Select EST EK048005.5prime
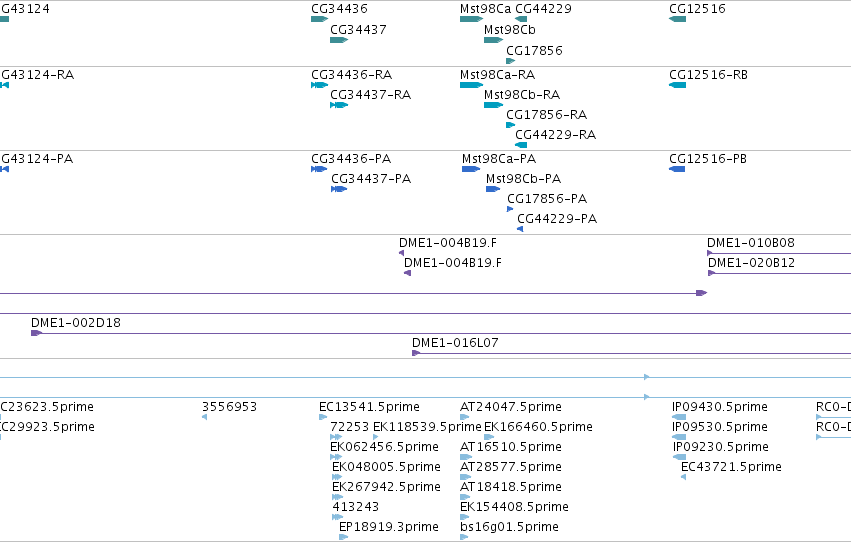 [x=386, y=467]
